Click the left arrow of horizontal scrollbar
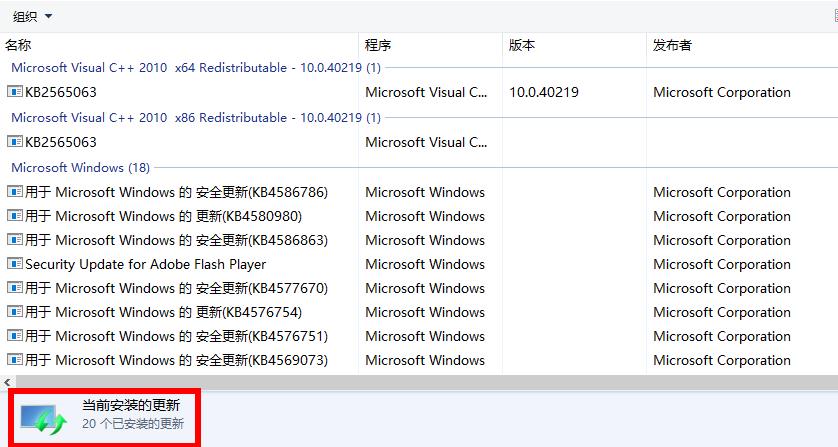 [7, 383]
